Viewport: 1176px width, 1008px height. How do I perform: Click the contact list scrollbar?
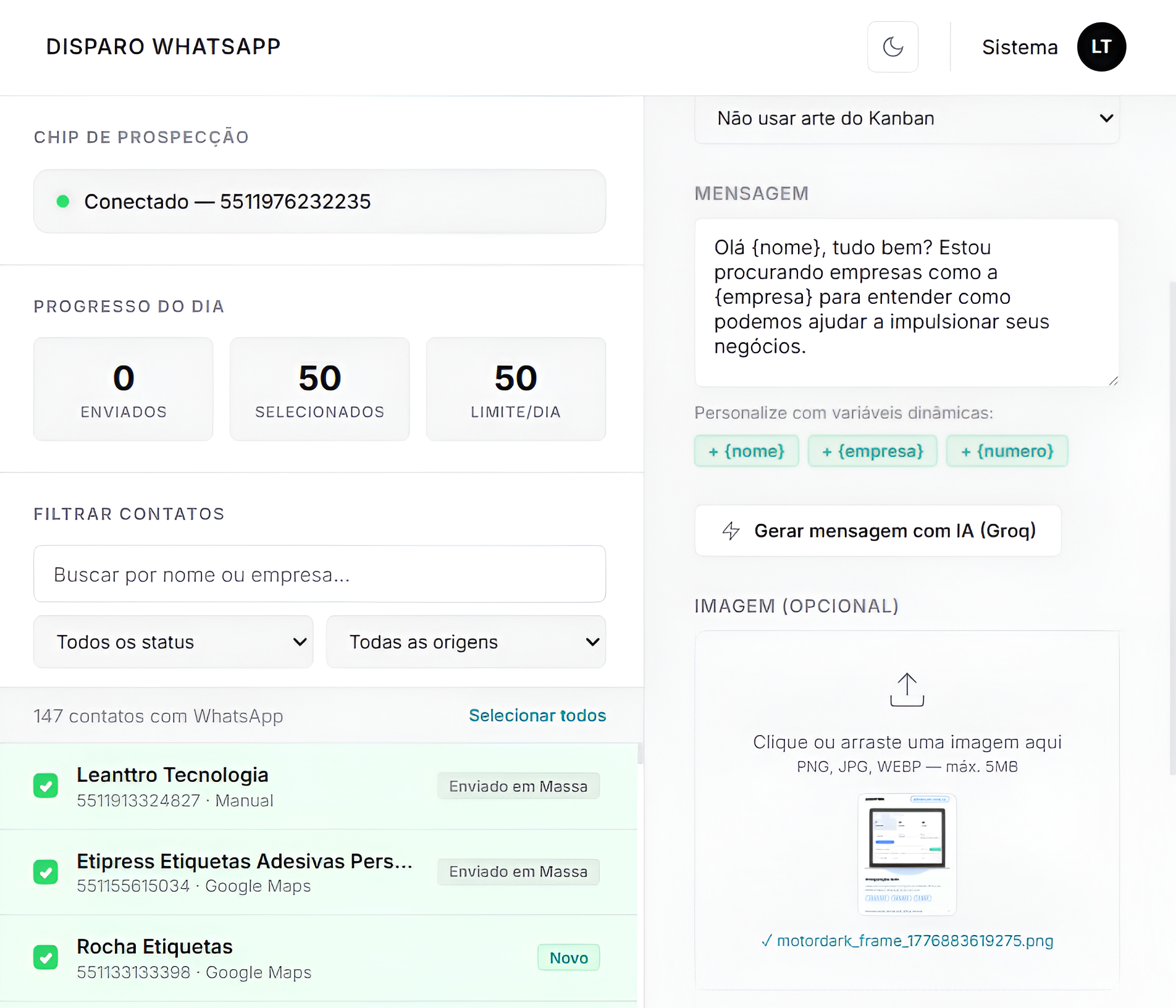click(x=640, y=754)
